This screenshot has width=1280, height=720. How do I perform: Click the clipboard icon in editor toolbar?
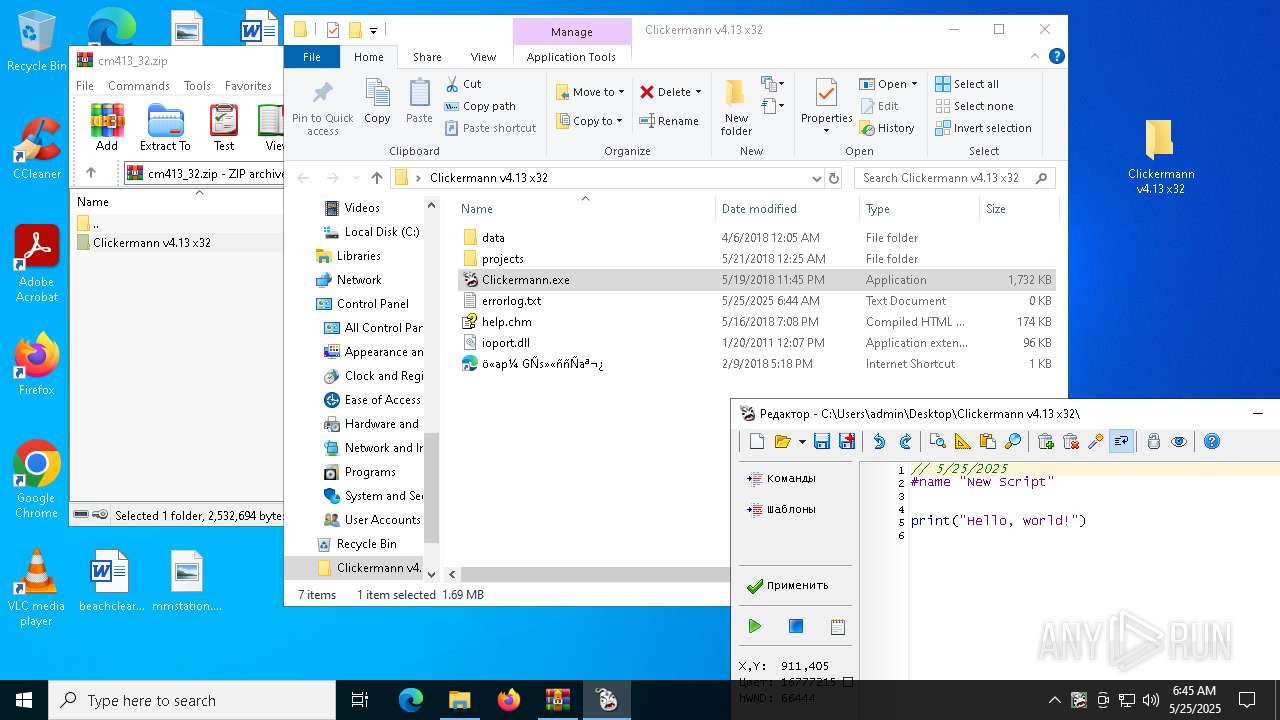[x=988, y=442]
